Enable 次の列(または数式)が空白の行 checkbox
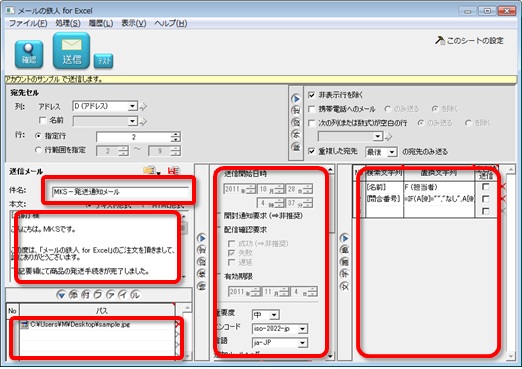Screen dimensions: 522x369 (312, 123)
